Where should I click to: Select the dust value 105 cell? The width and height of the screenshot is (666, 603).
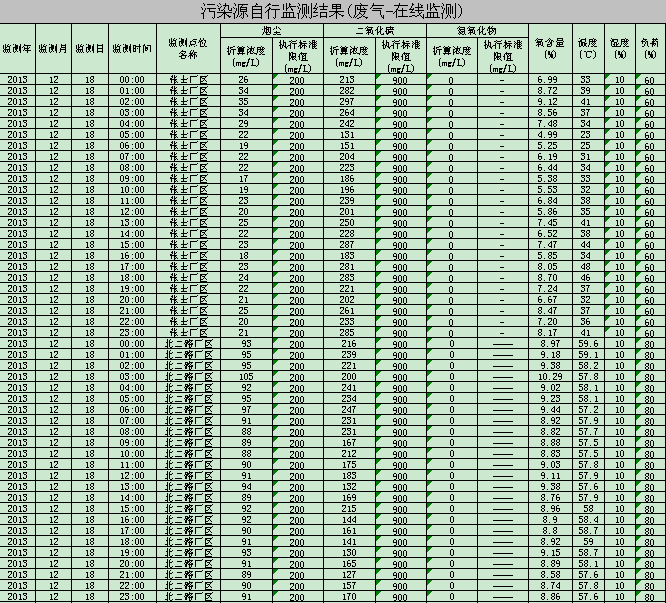coord(246,377)
